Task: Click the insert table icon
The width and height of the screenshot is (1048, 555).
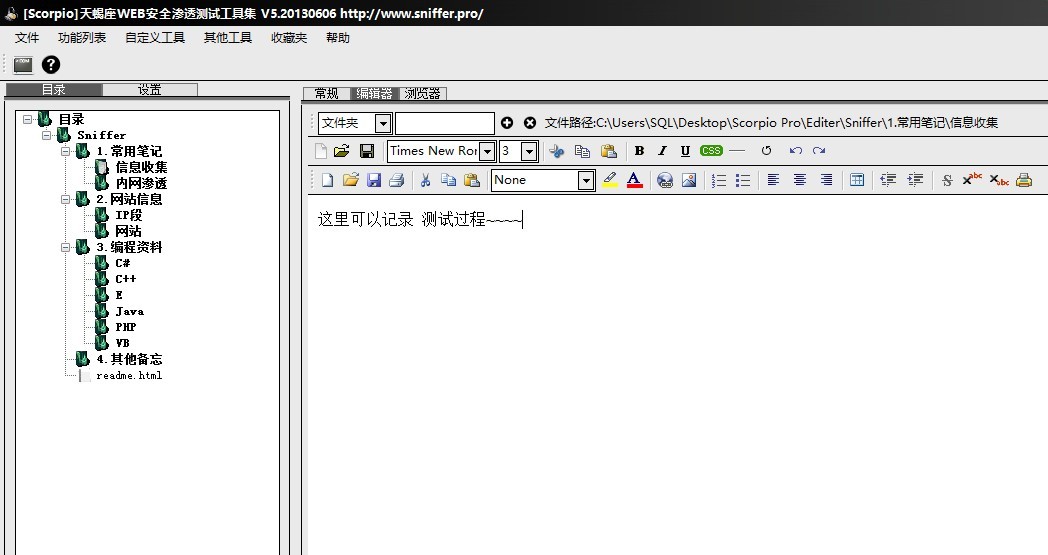Action: (857, 180)
